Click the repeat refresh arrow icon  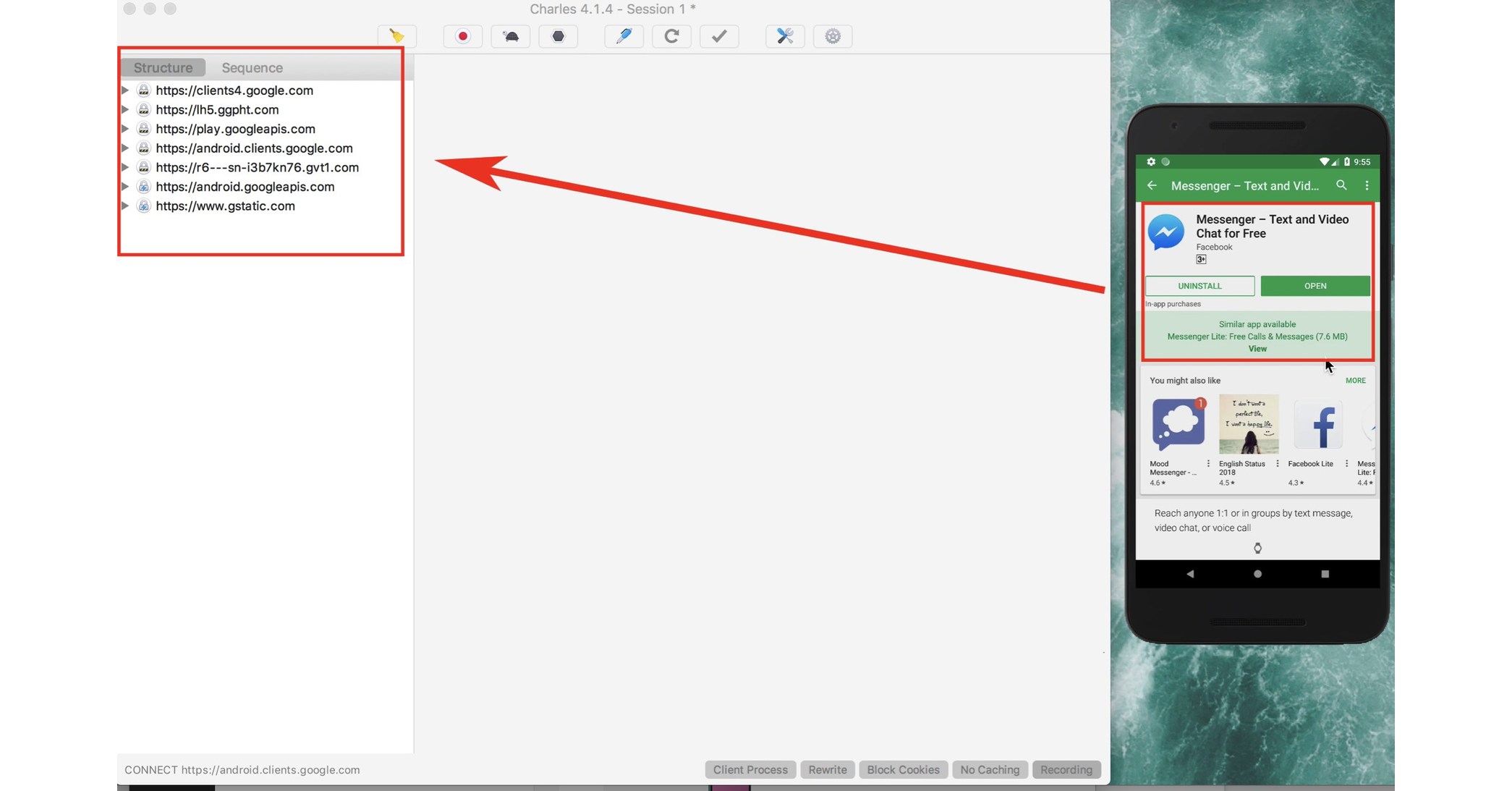(671, 36)
